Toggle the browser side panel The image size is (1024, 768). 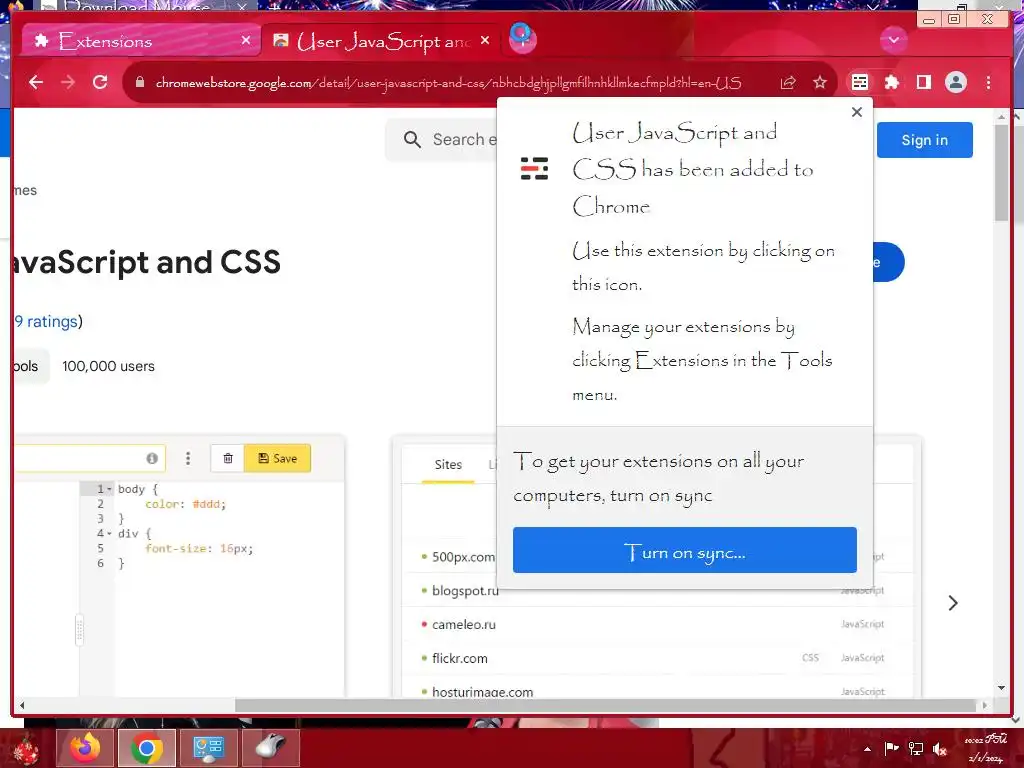click(923, 82)
